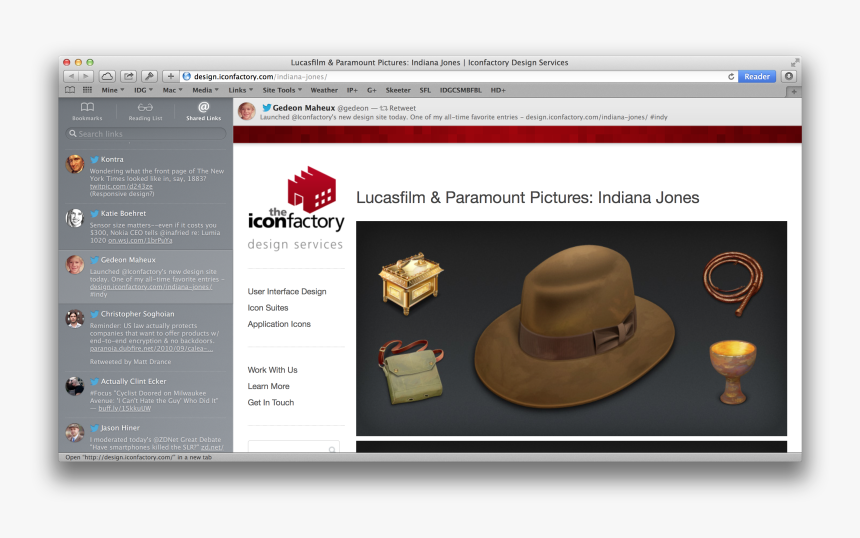Open Icon Suites link
Image resolution: width=860 pixels, height=538 pixels.
pyautogui.click(x=268, y=308)
